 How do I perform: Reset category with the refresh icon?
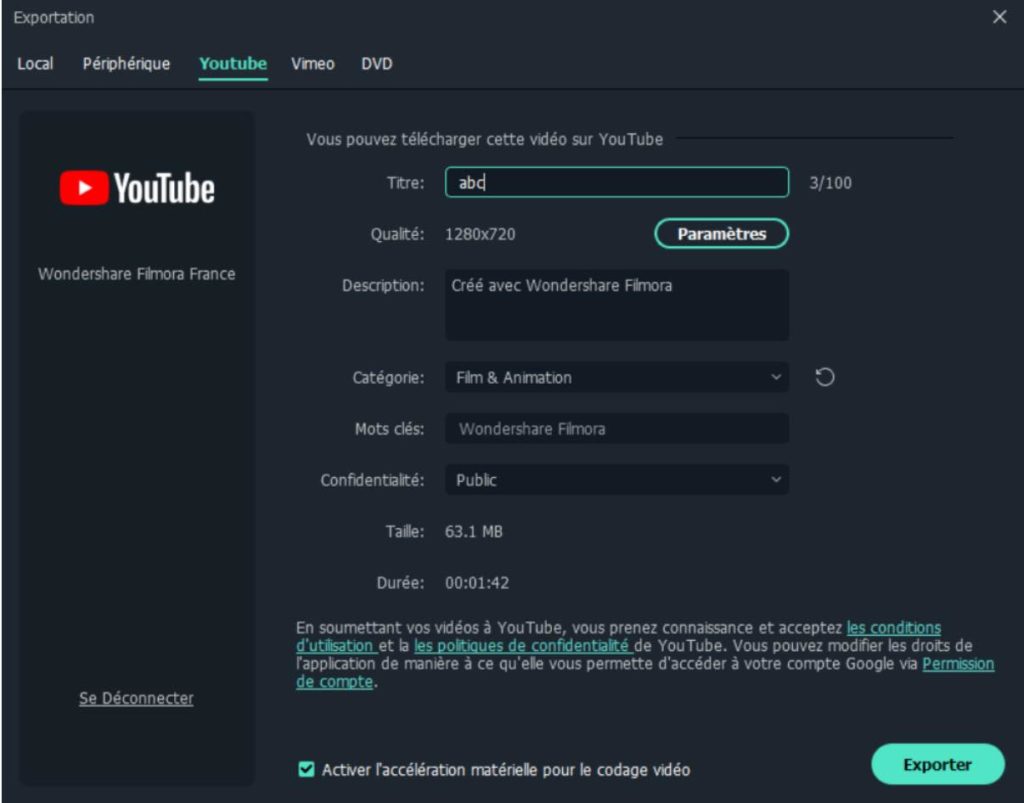pos(825,377)
